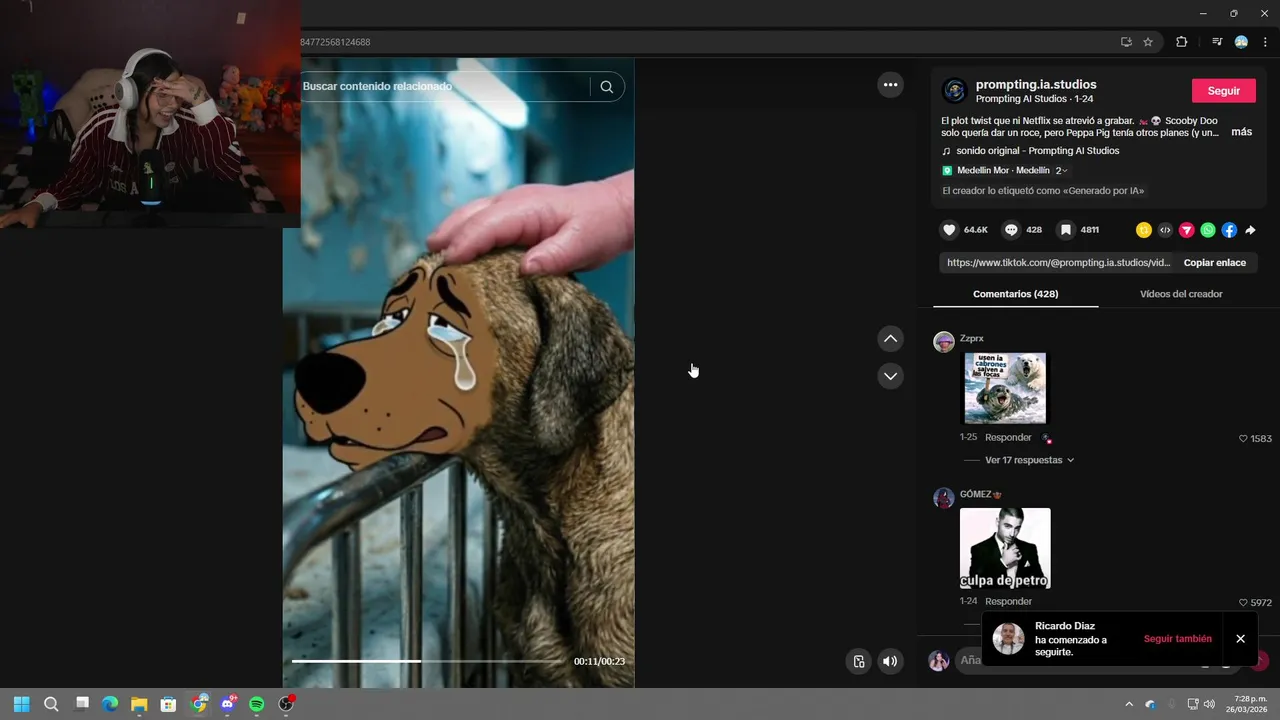Open the "sonido original" sound link
Screen dimensions: 1280x720
click(x=1037, y=151)
